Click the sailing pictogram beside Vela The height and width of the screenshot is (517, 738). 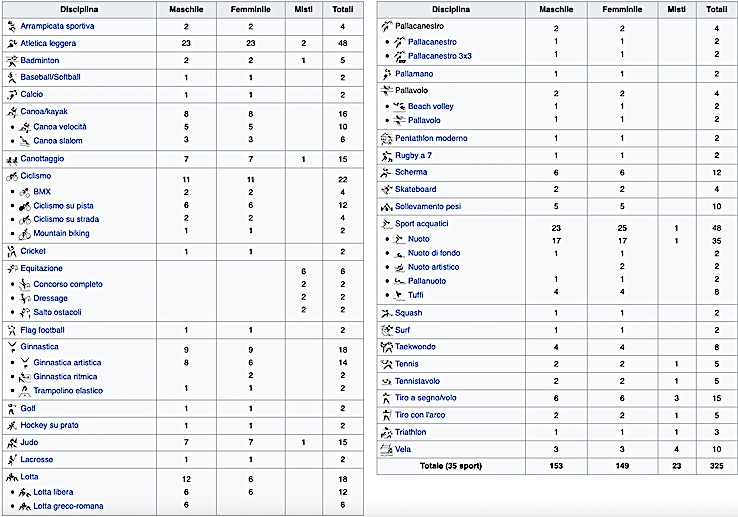pos(388,450)
